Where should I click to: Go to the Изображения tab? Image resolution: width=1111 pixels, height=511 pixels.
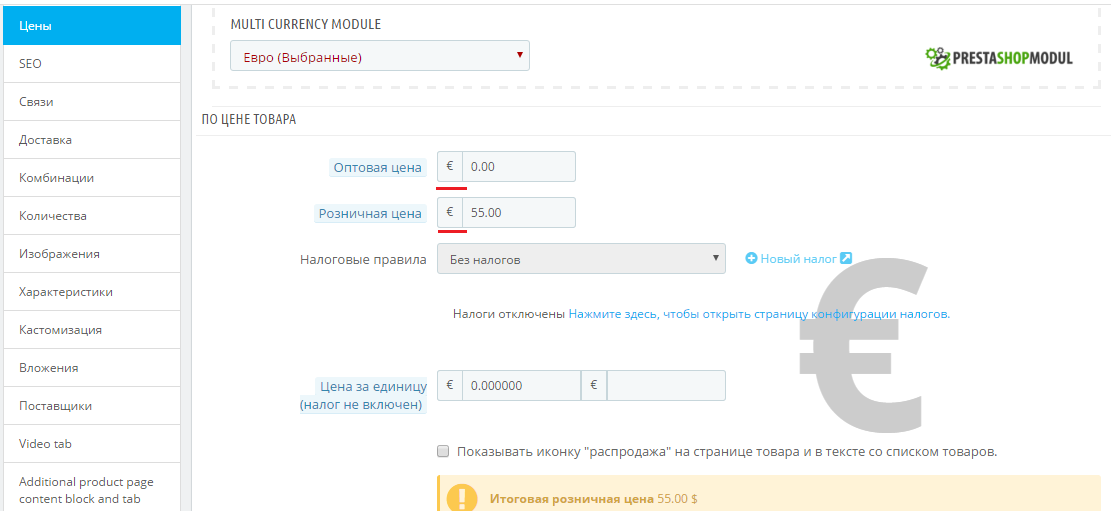[92, 254]
